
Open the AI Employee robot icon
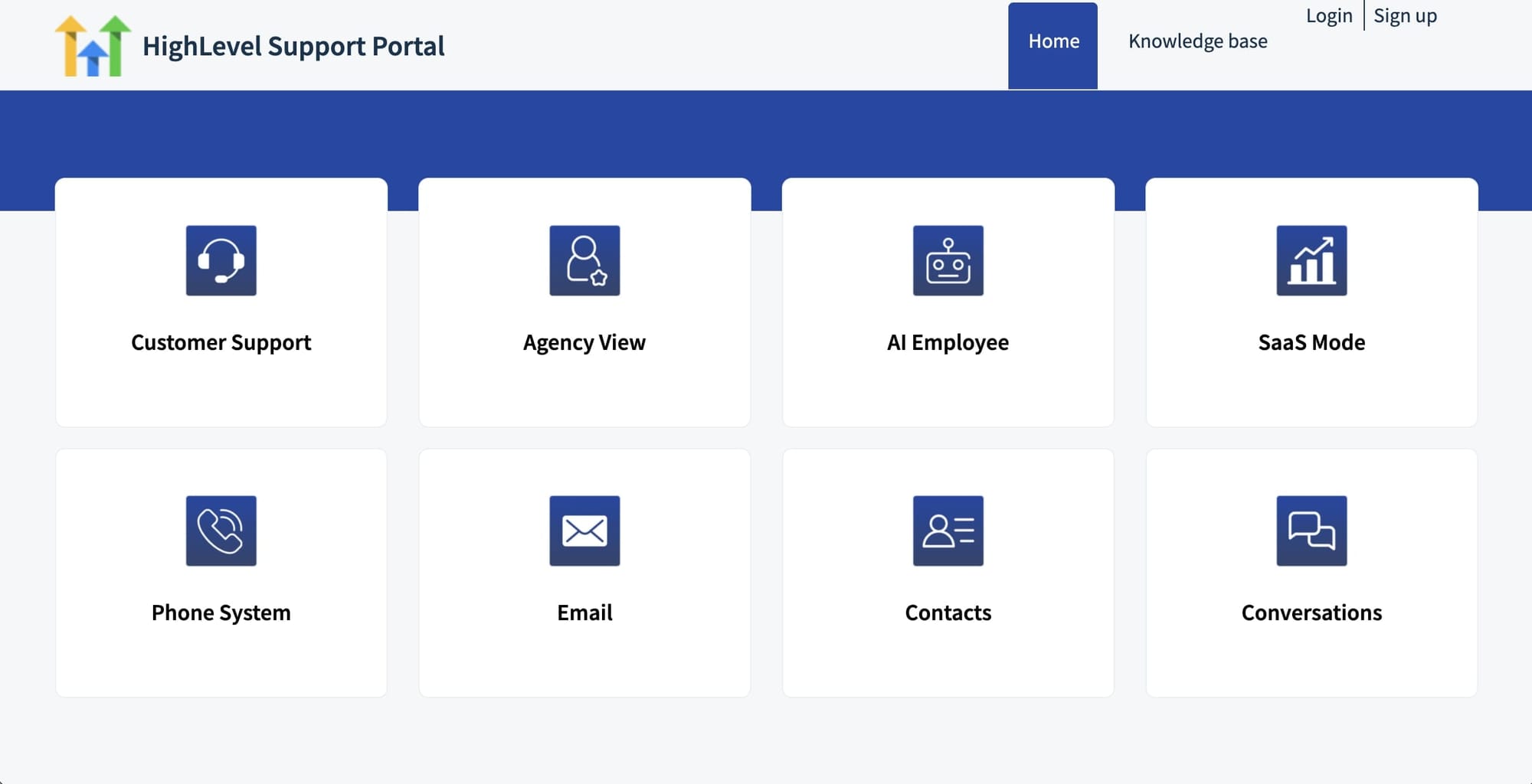(948, 260)
